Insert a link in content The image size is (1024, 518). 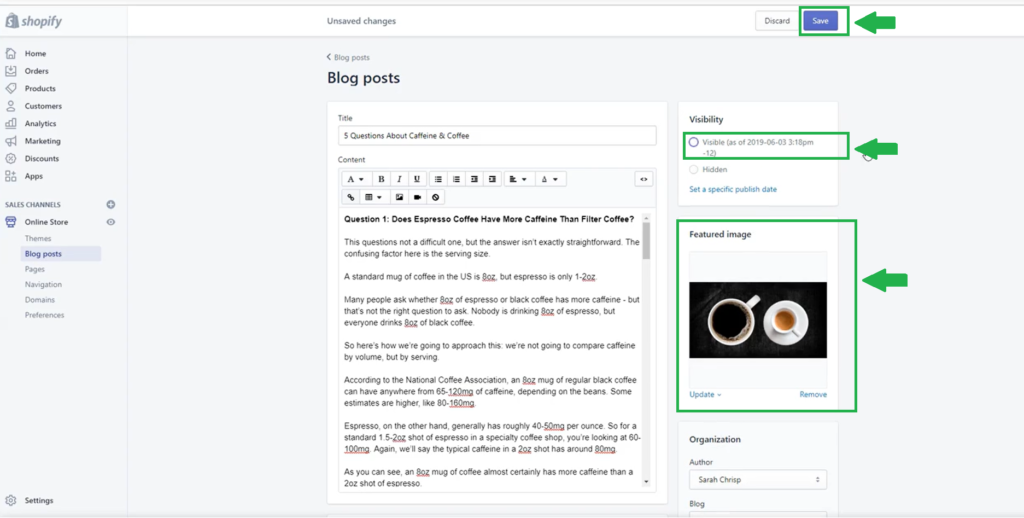point(351,197)
